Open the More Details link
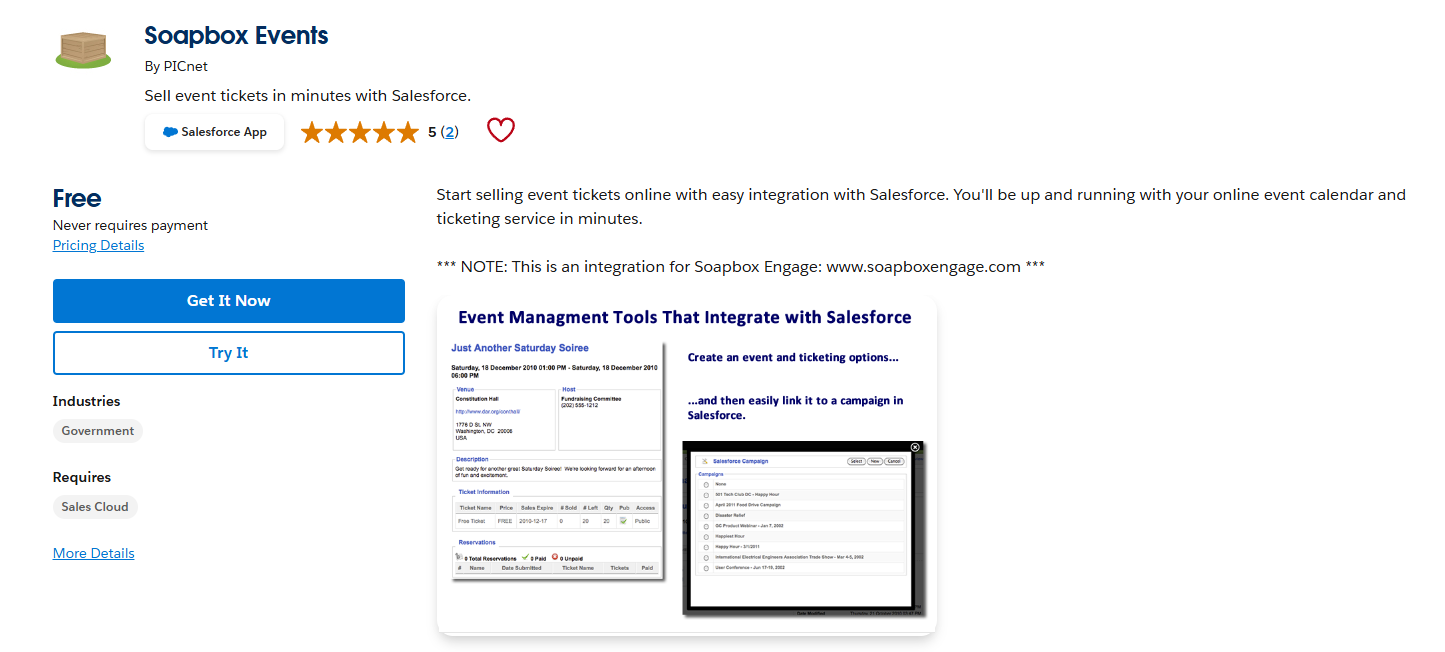This screenshot has width=1445, height=652. 93,553
